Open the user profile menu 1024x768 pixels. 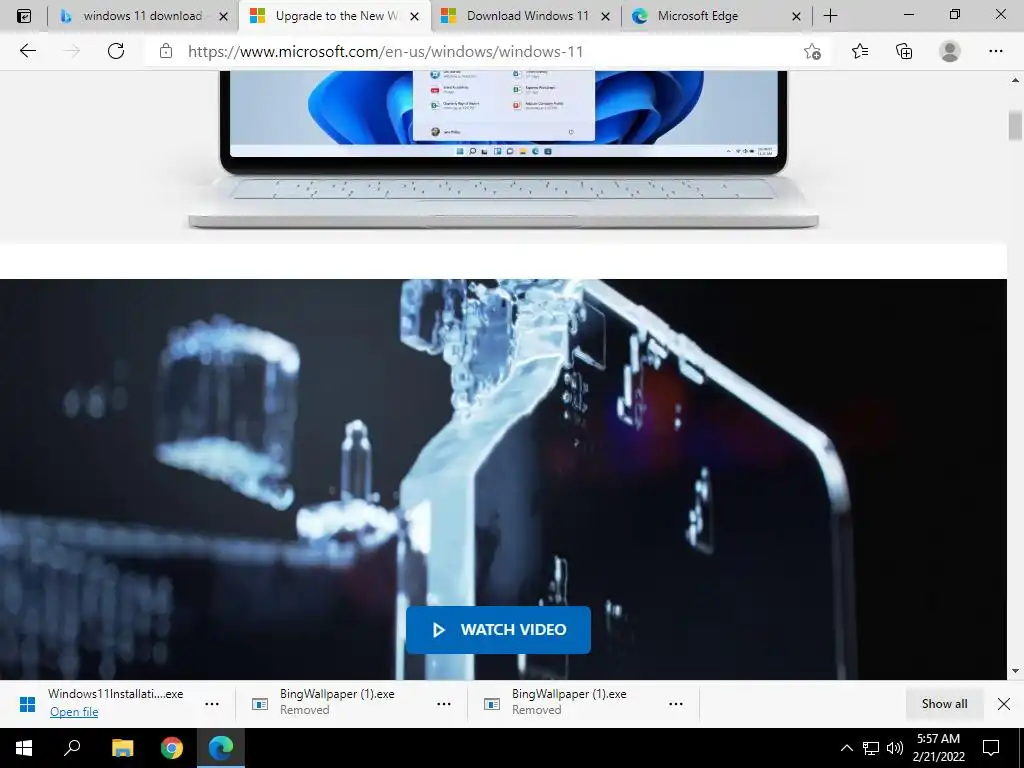click(950, 51)
